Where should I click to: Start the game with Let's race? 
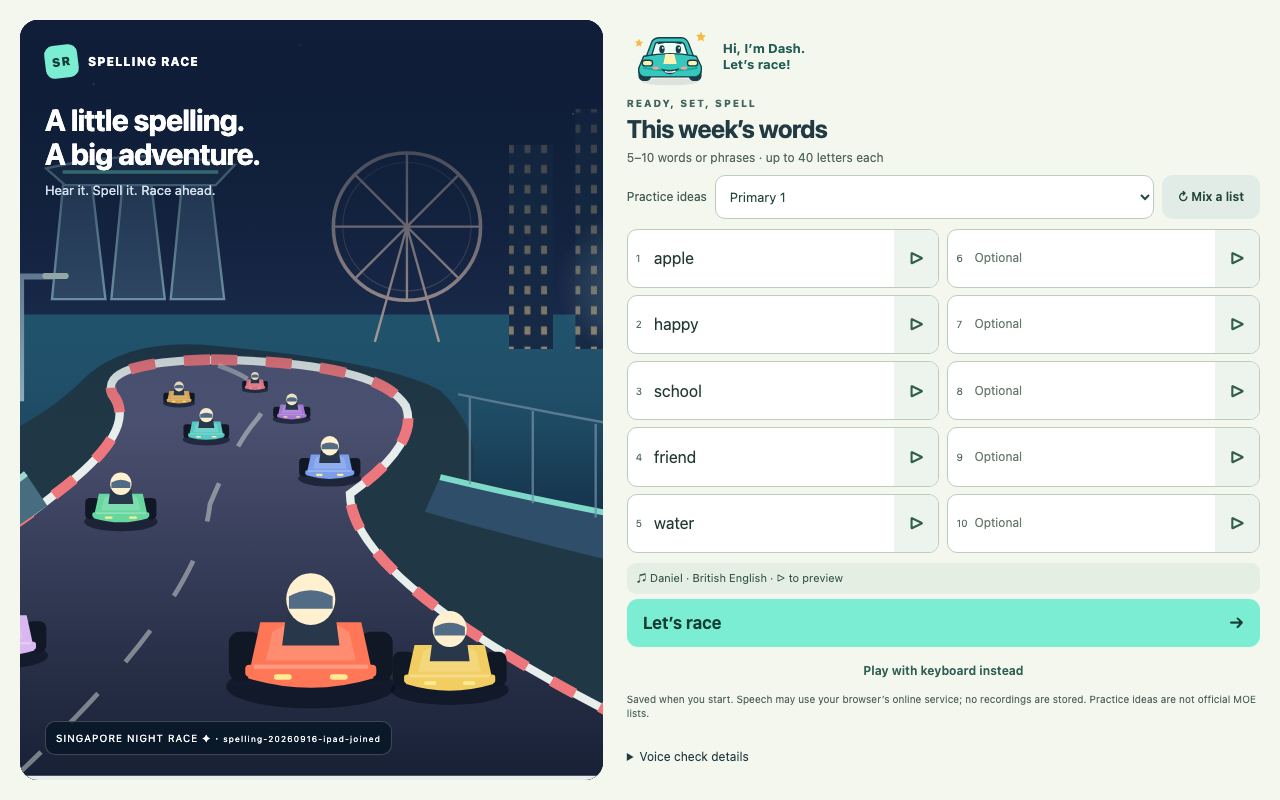(943, 623)
